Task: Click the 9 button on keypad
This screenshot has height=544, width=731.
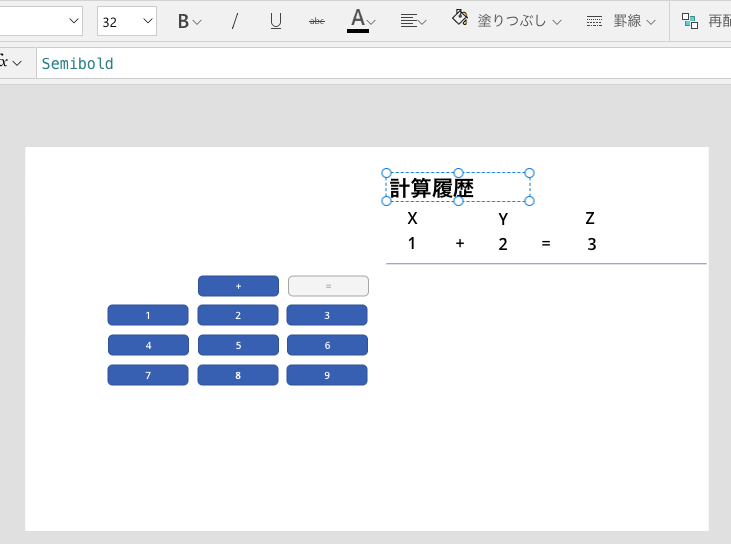Action: tap(327, 375)
